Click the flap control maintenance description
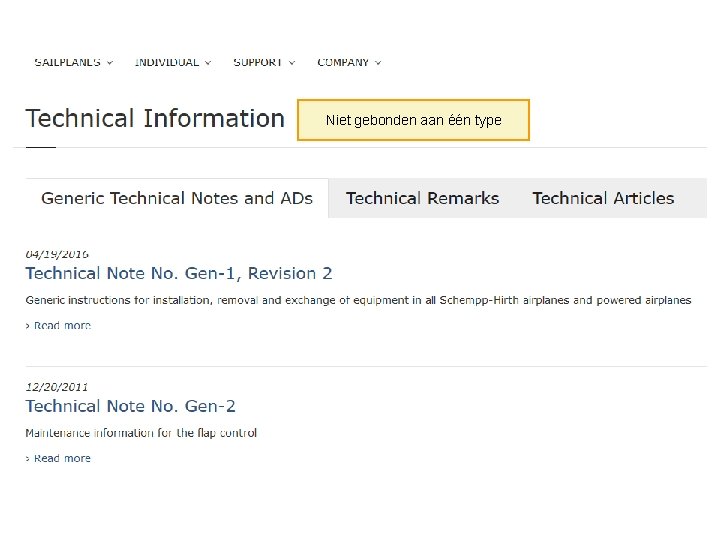This screenshot has width=720, height=540. [x=141, y=433]
